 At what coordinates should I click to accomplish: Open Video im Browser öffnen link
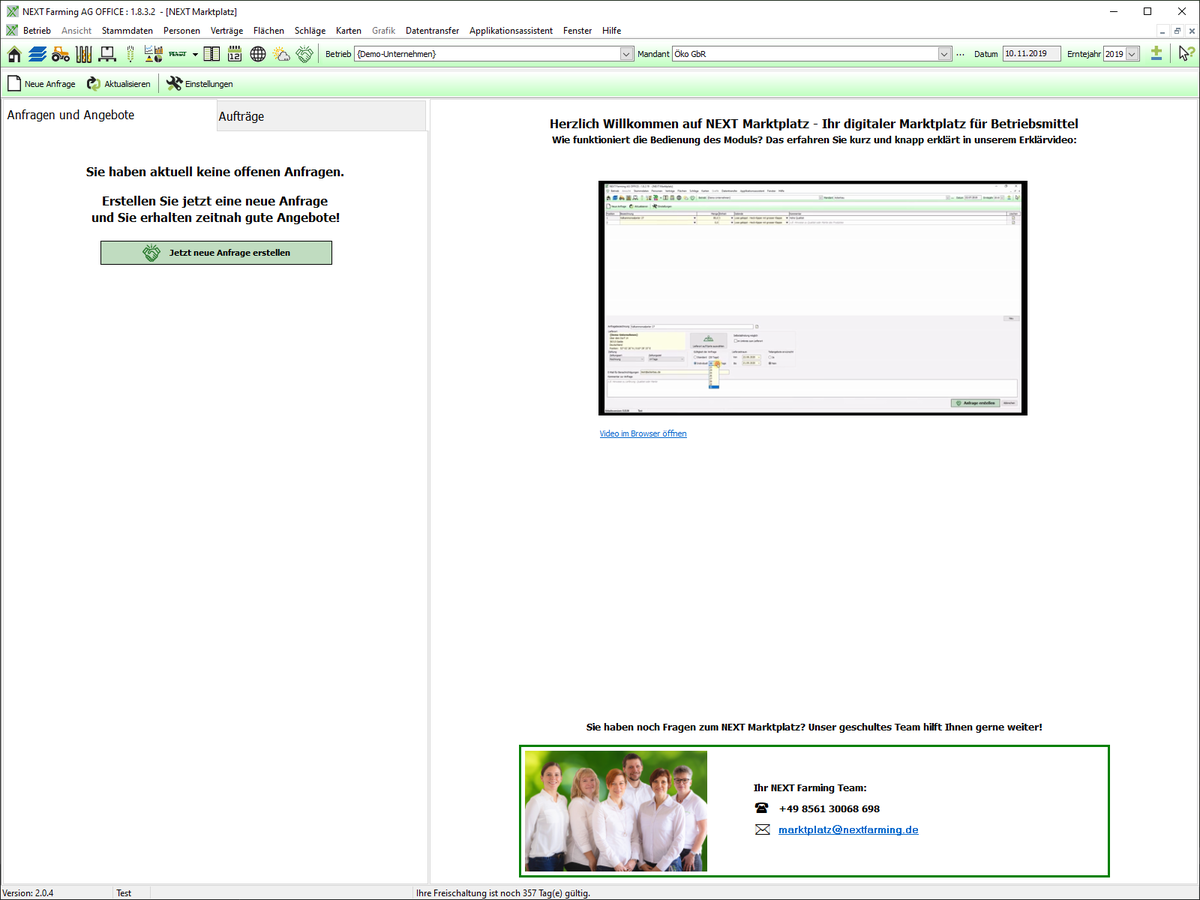tap(643, 434)
